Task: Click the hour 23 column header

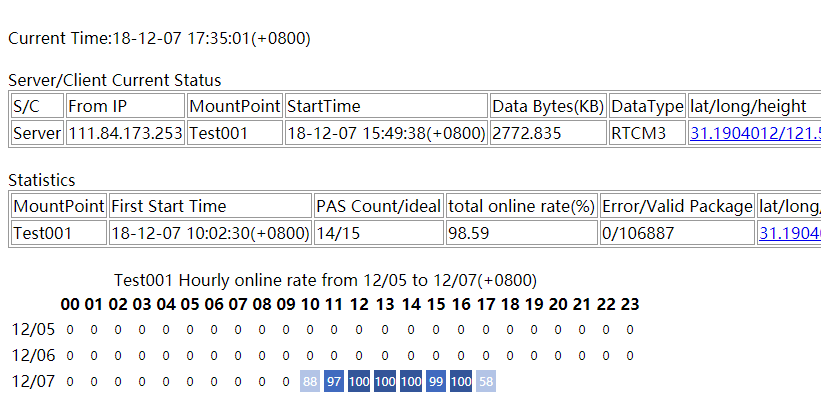Action: click(630, 304)
